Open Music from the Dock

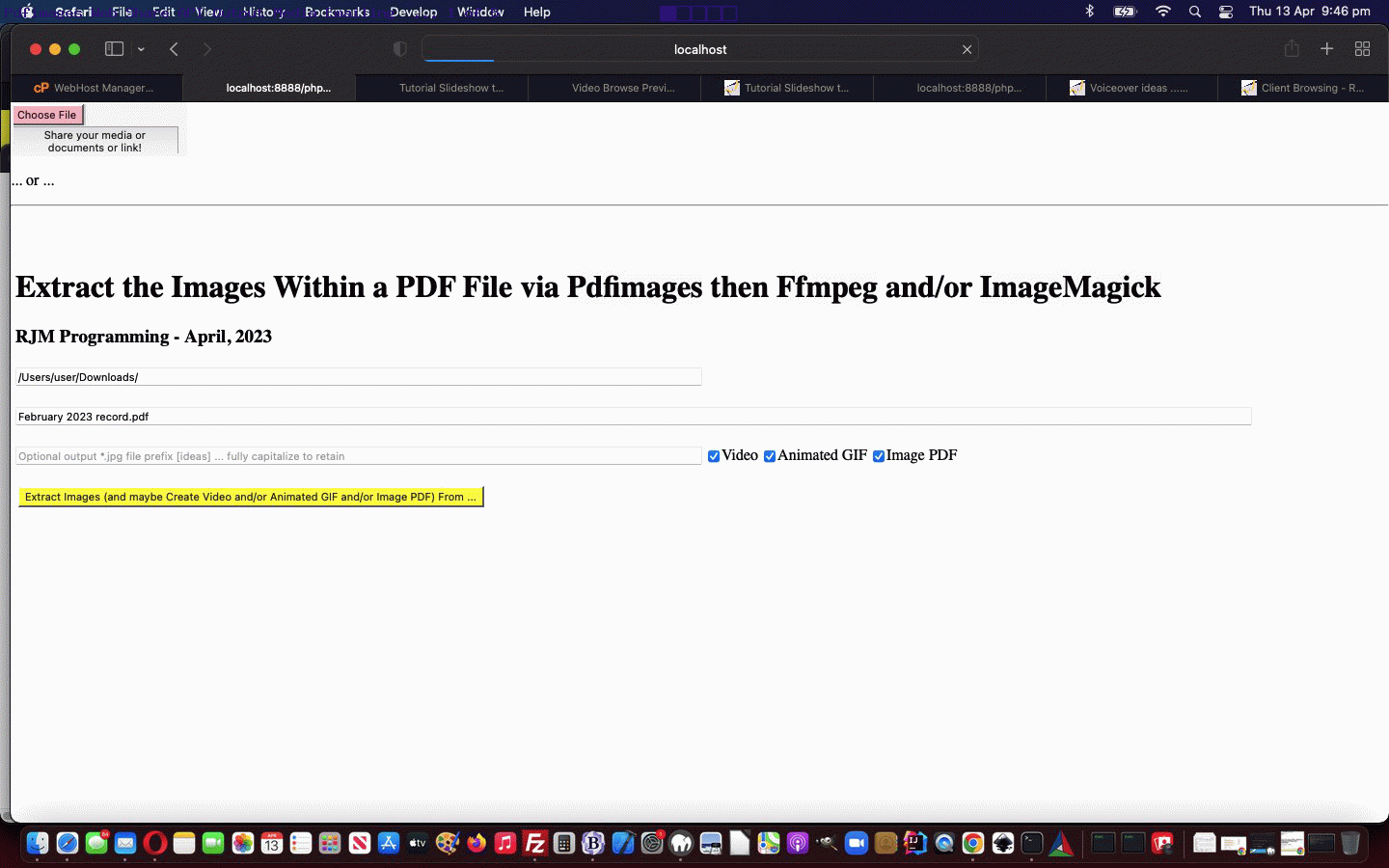pos(505,843)
